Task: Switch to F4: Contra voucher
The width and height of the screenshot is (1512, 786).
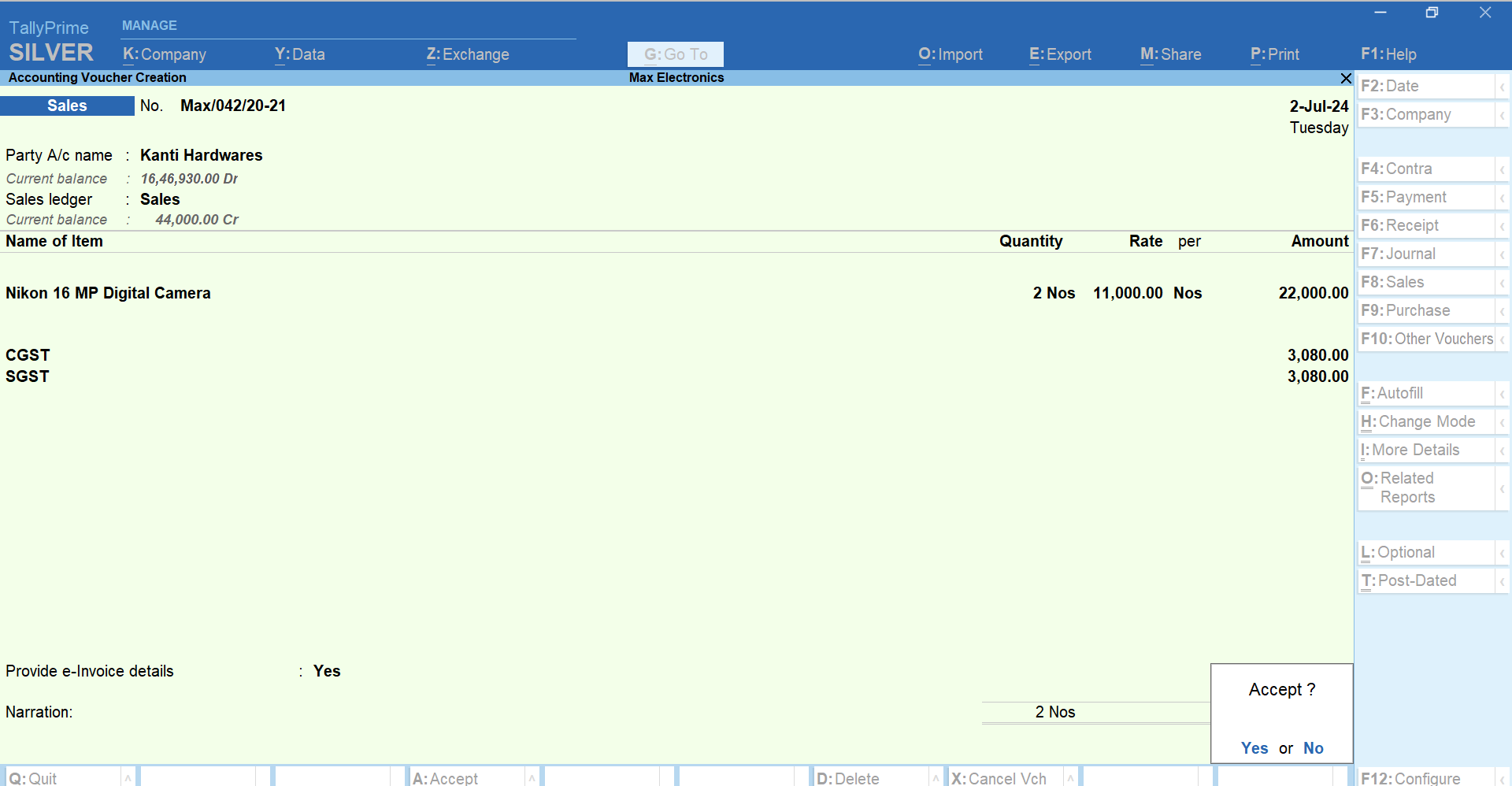Action: tap(1426, 169)
